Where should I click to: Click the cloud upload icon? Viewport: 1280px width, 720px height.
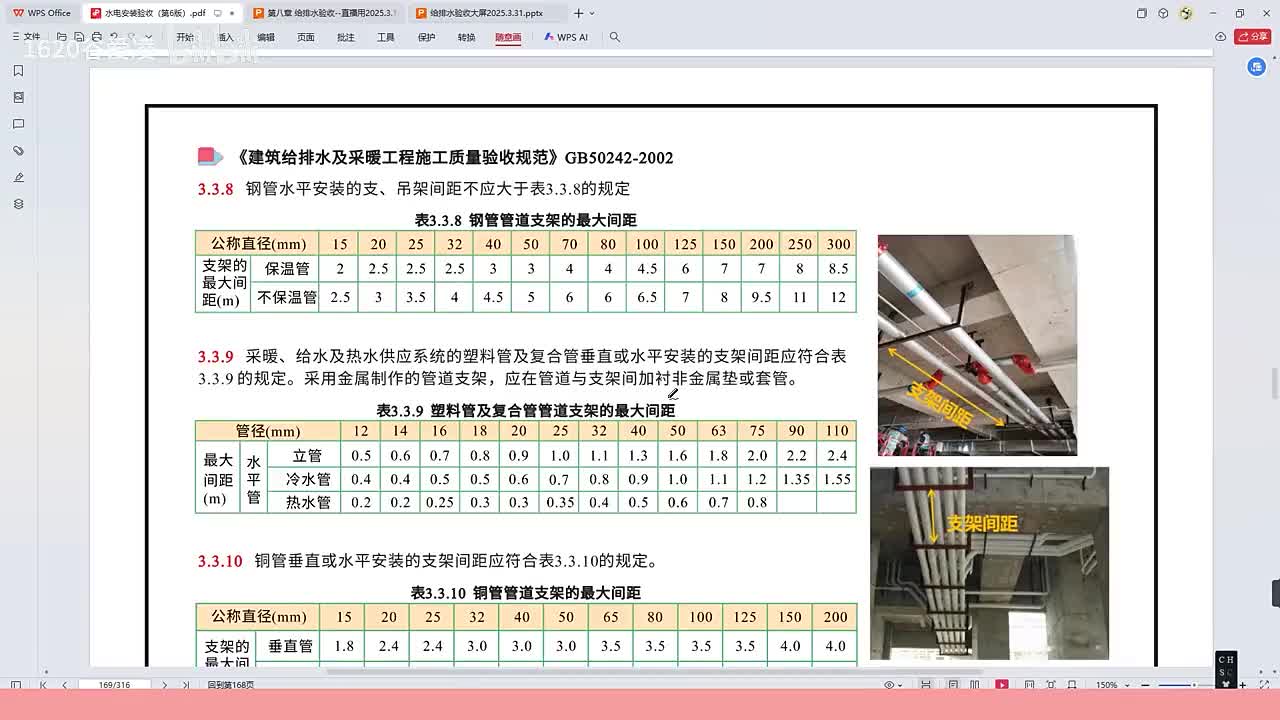click(1221, 37)
